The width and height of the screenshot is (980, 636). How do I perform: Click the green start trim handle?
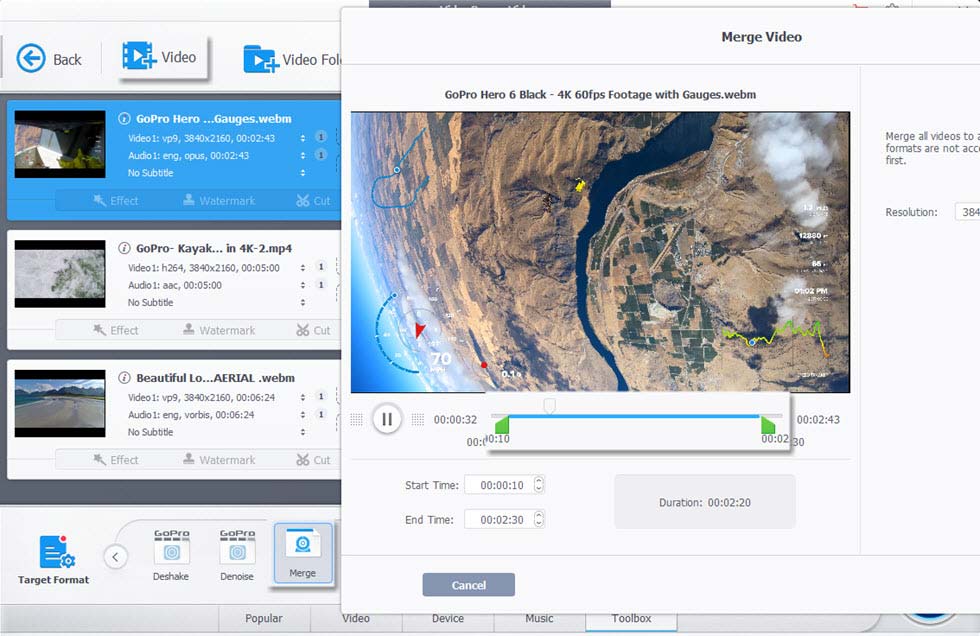(501, 425)
